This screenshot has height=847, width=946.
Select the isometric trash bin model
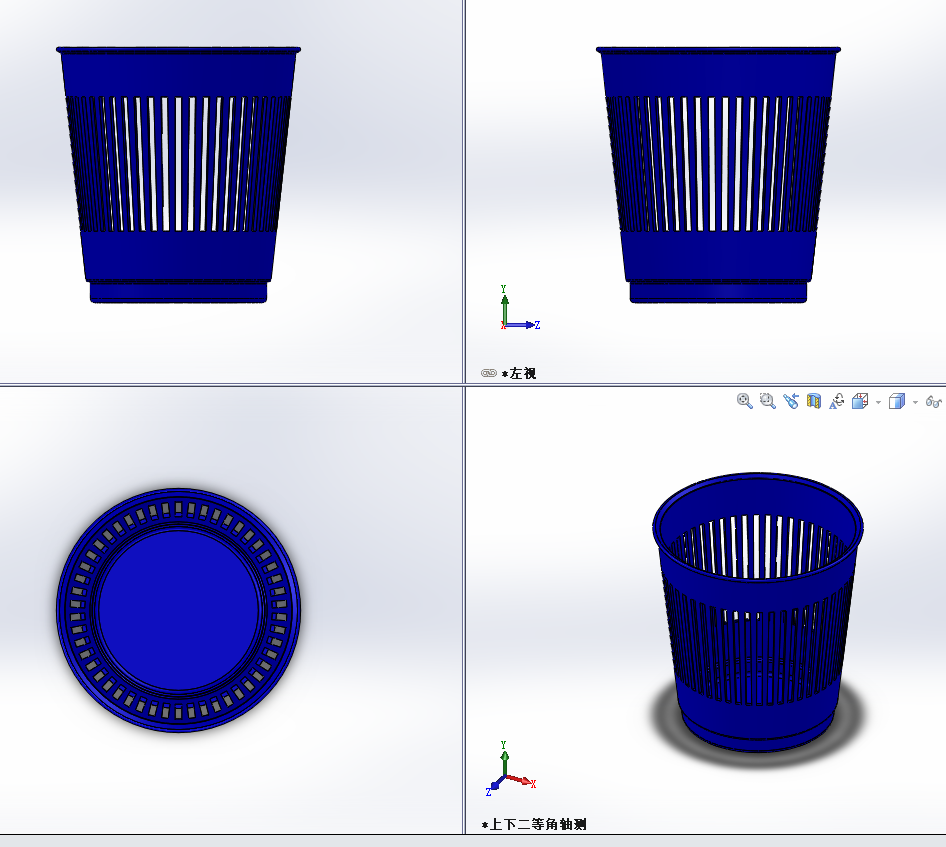click(x=758, y=612)
